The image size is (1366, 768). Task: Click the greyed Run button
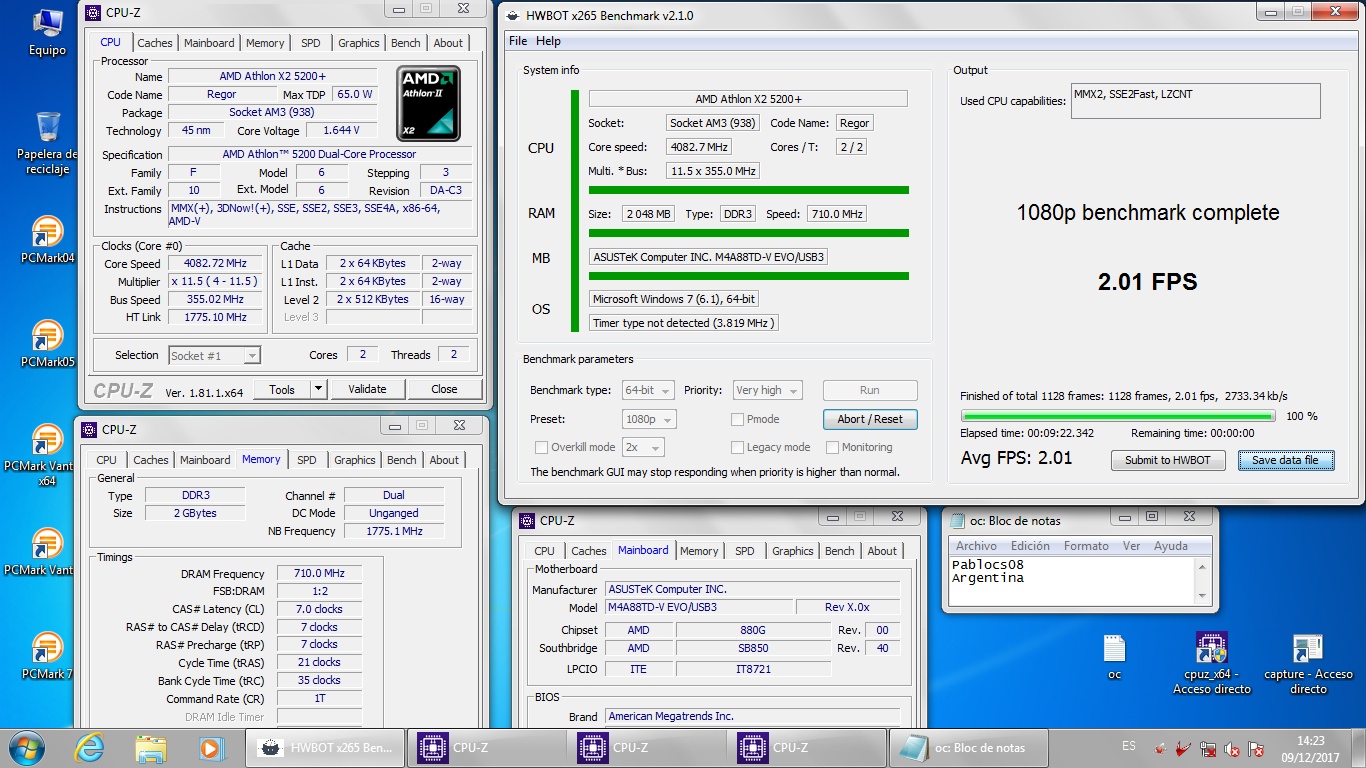click(x=870, y=390)
